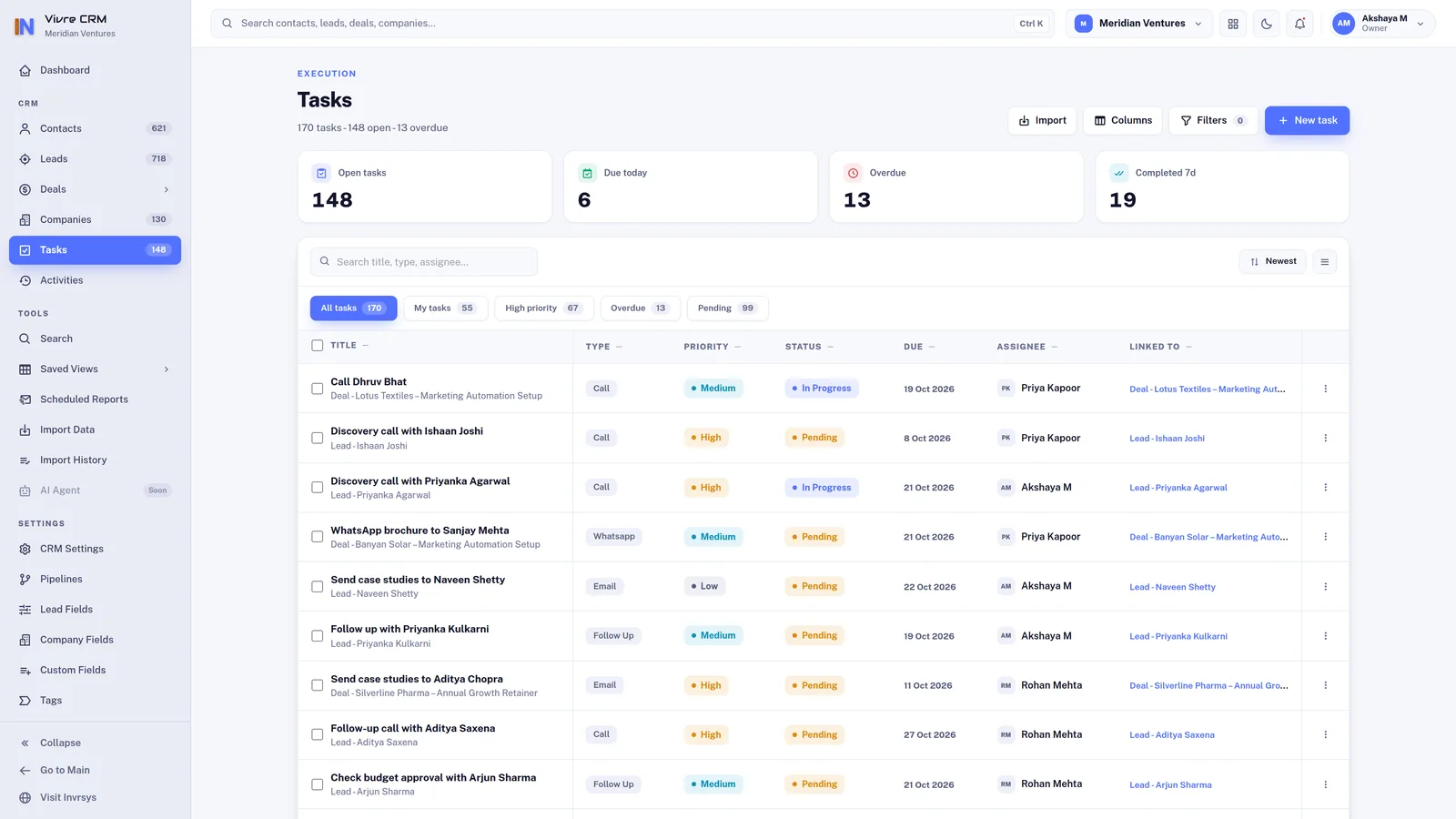
Task: Tick checkbox for WhatsApp brochure to Sanjay Mehta
Action: (x=318, y=537)
